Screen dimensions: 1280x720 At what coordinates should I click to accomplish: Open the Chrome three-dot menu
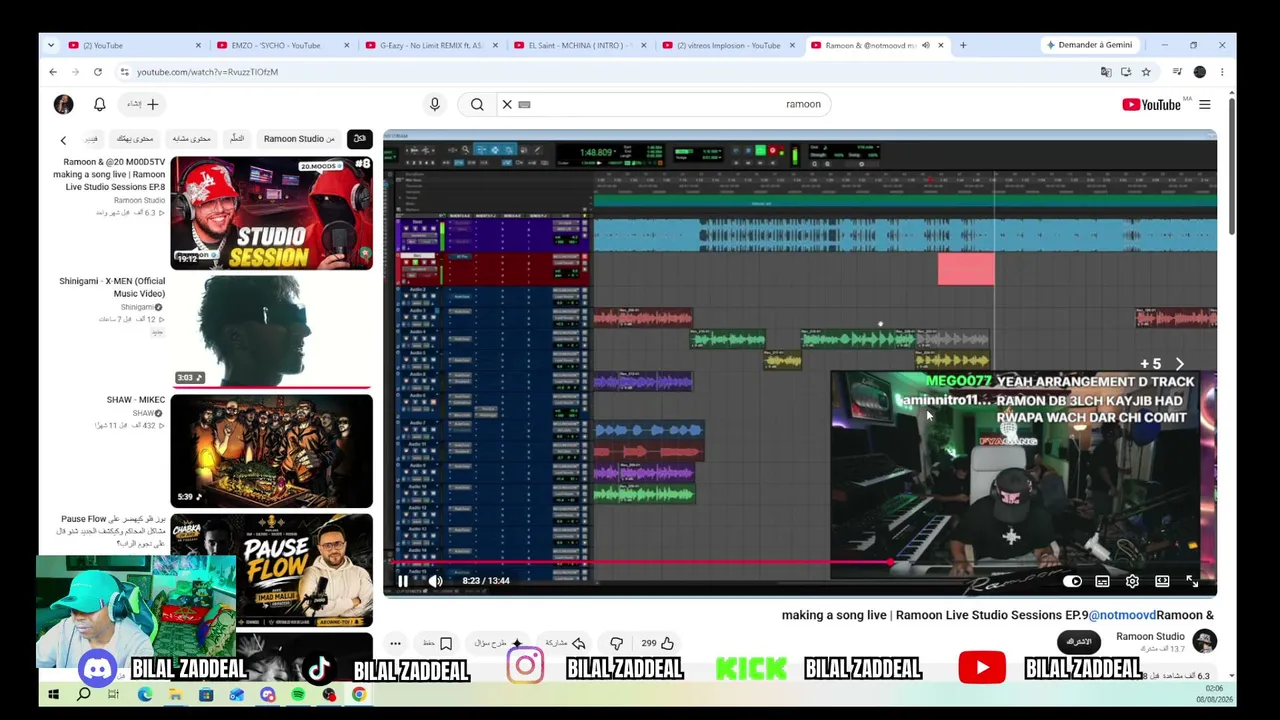(x=1222, y=72)
